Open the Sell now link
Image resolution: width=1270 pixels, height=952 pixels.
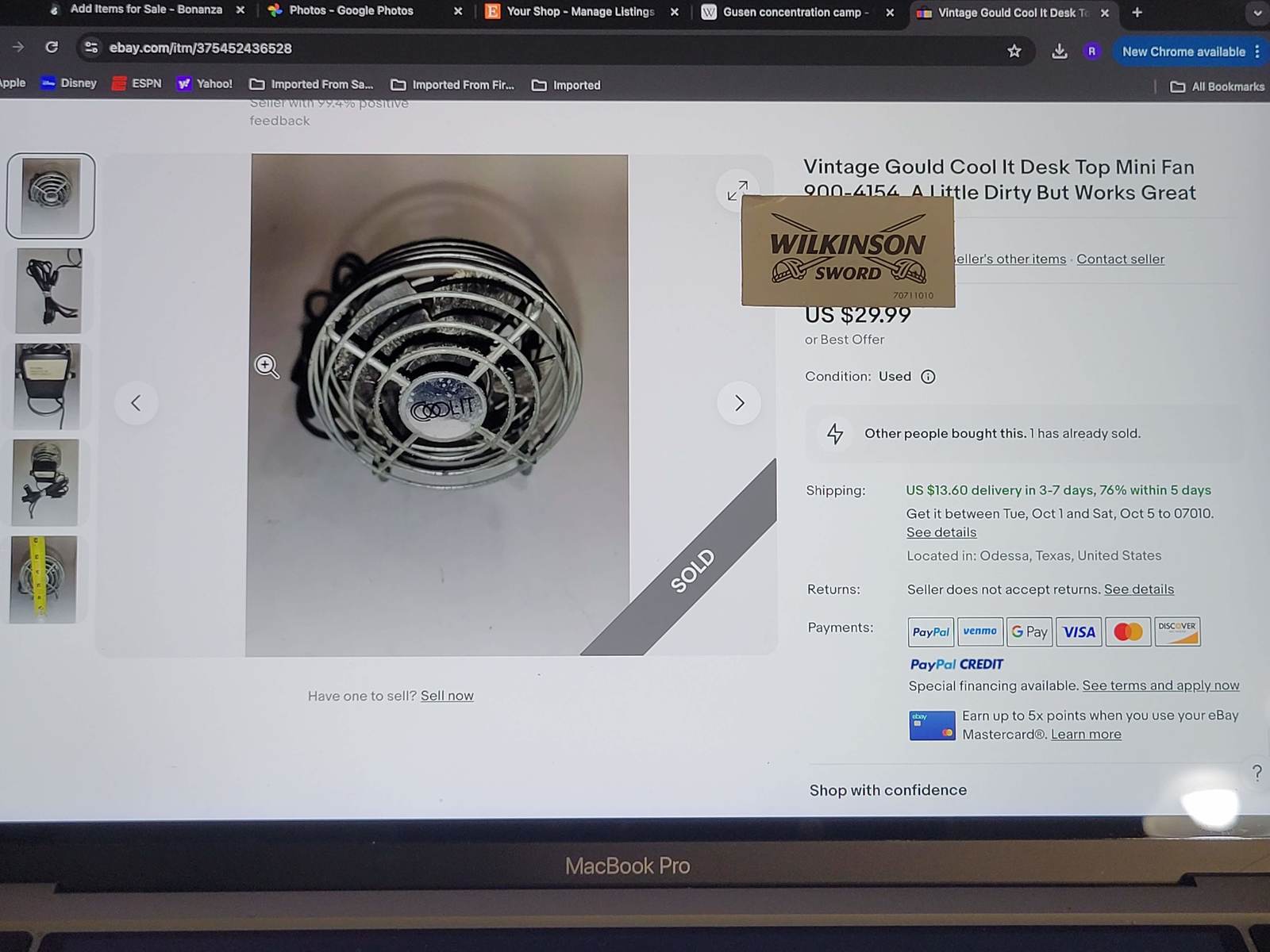tap(447, 696)
